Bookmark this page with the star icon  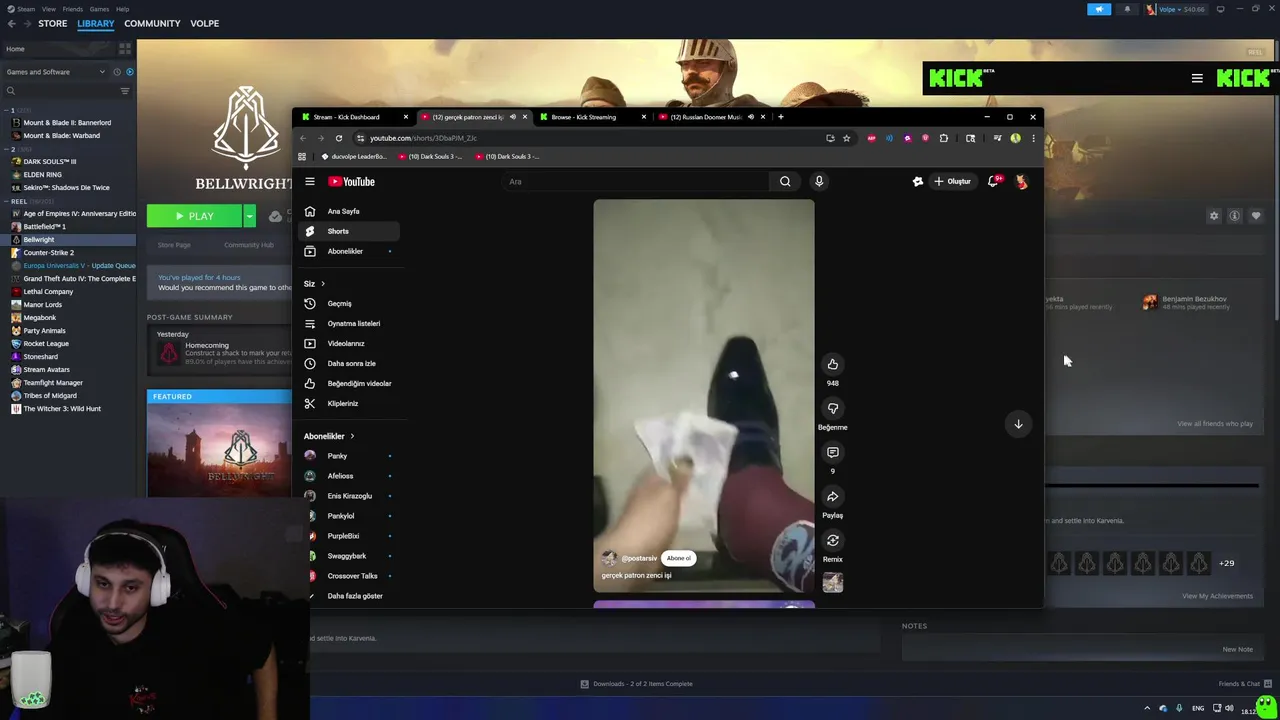[847, 138]
